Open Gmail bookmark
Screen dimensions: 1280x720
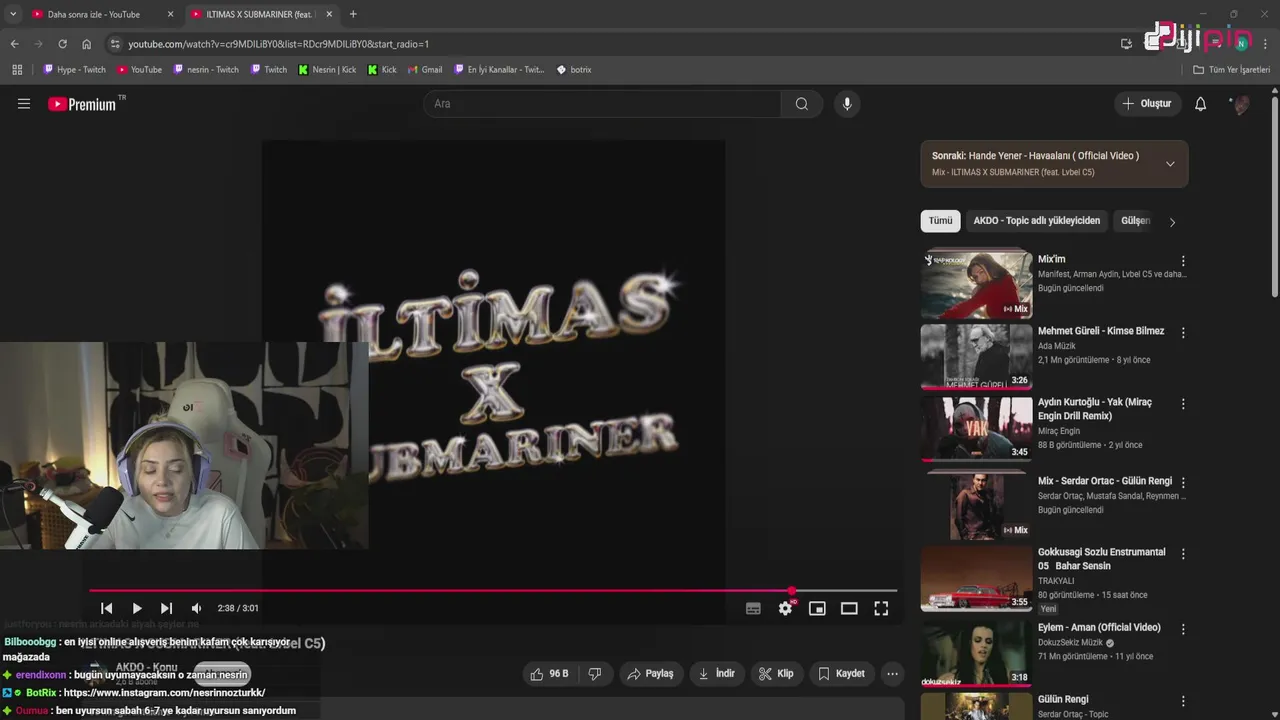[425, 70]
